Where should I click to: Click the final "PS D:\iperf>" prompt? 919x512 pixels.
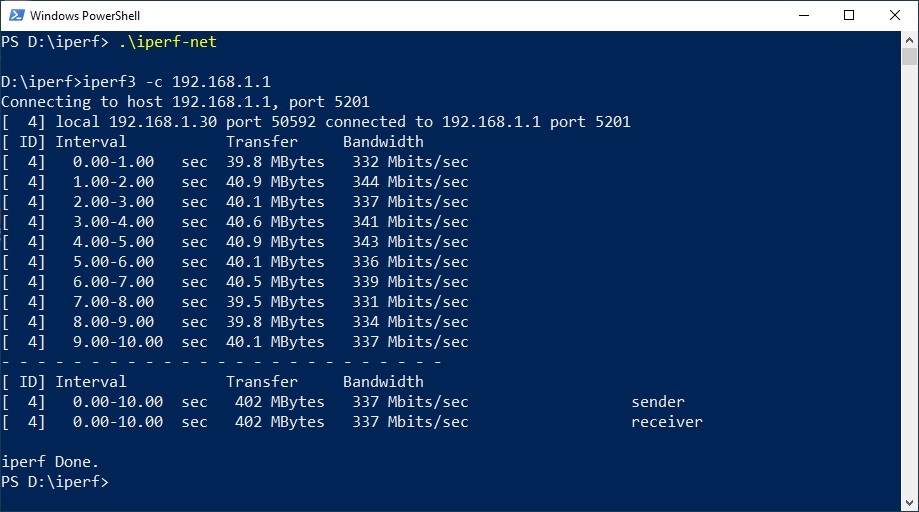pos(55,482)
